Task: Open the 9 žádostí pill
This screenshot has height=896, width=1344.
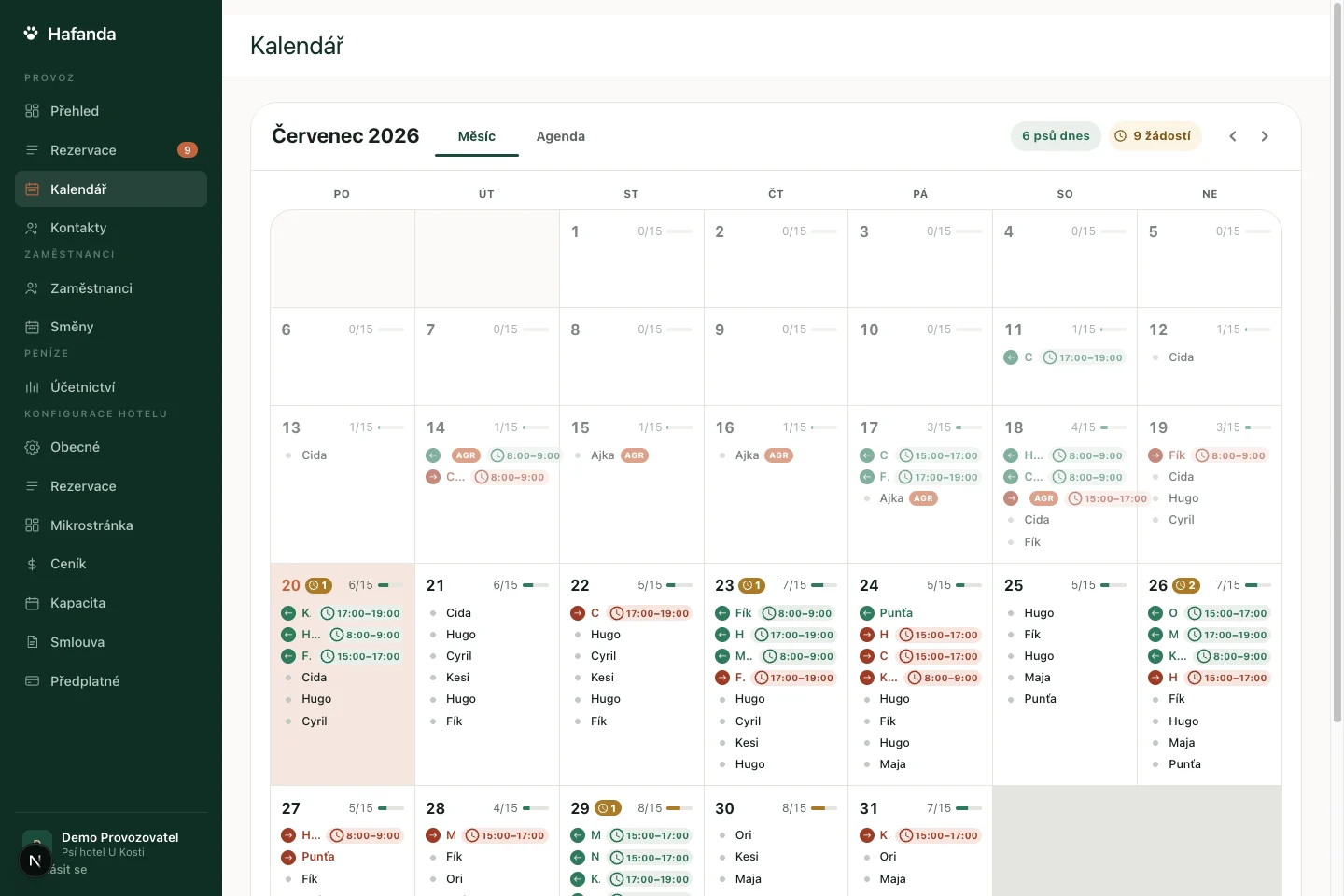Action: [x=1155, y=136]
